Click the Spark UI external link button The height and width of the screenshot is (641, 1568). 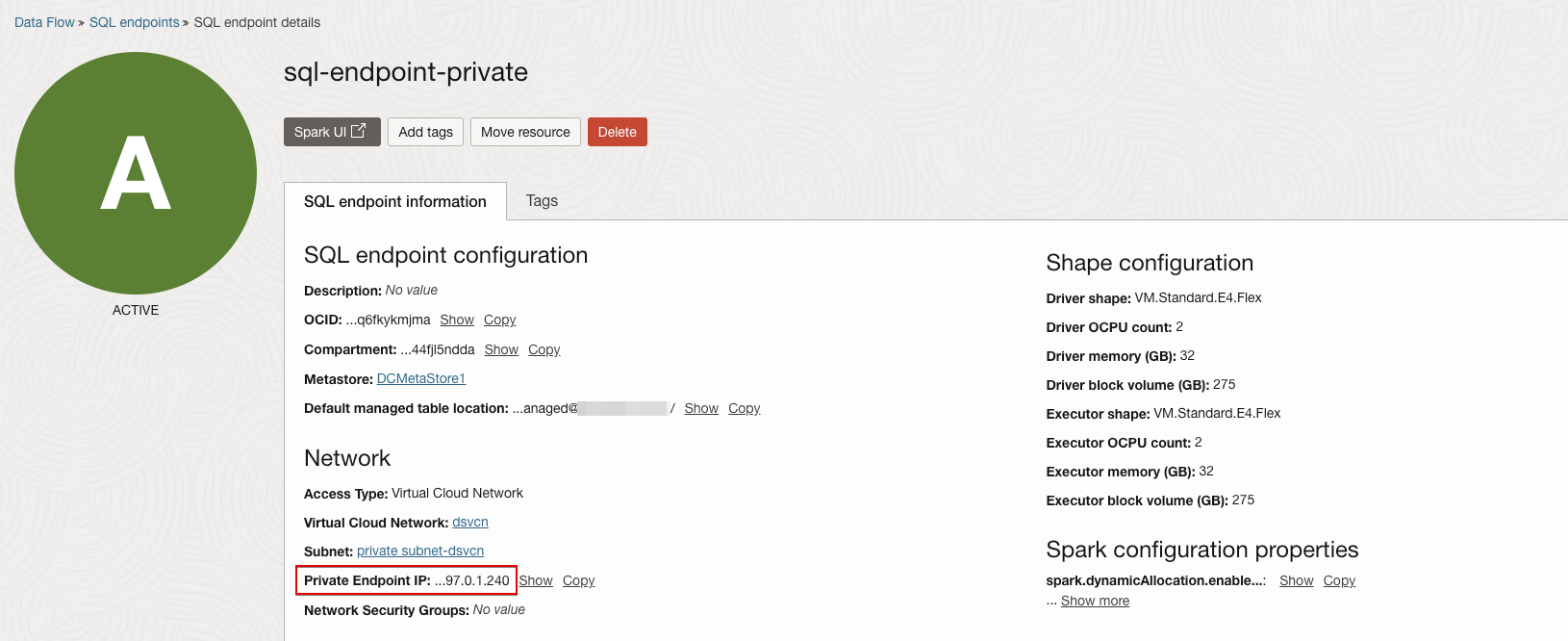click(331, 132)
